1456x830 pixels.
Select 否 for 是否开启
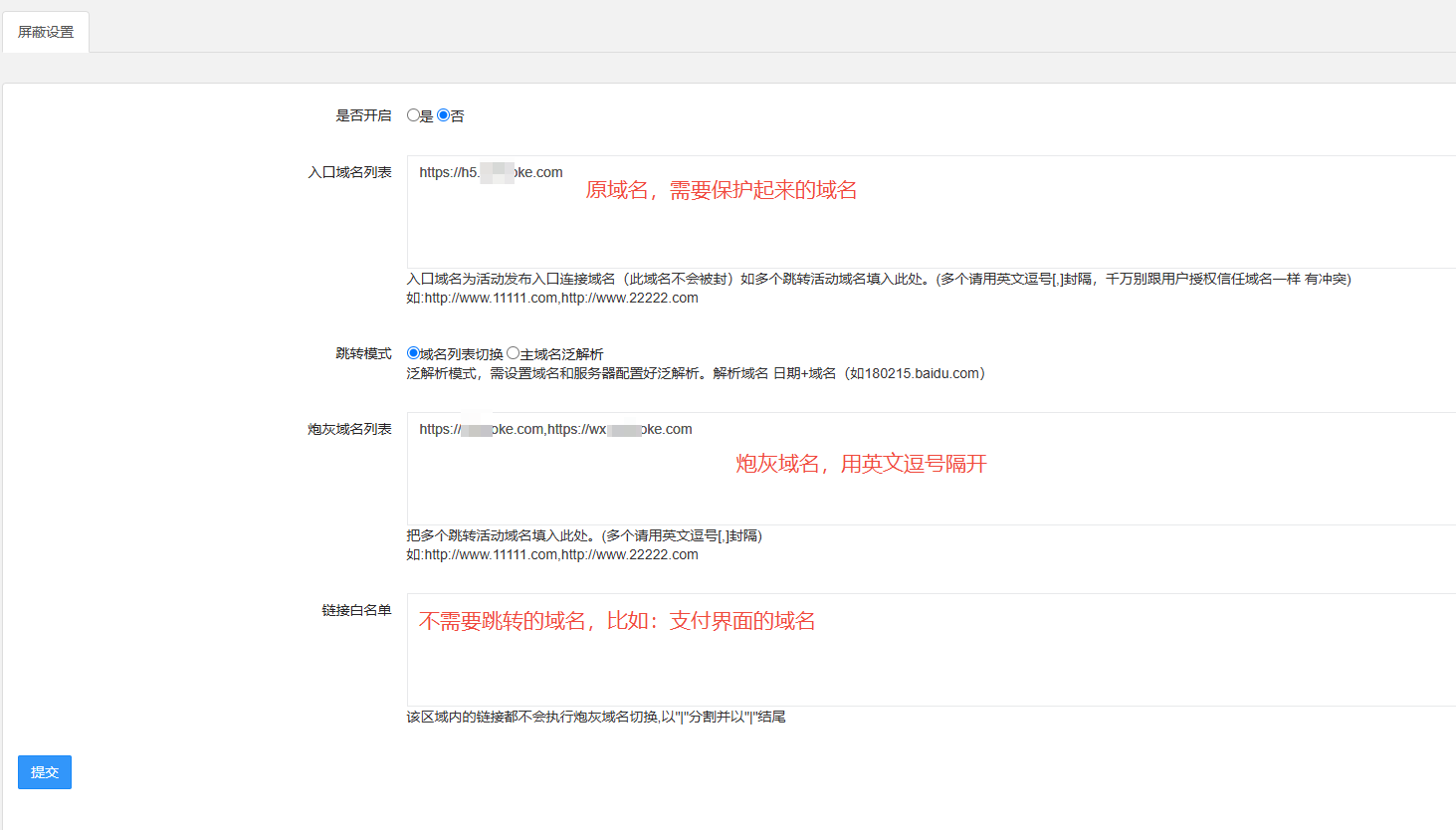[x=443, y=115]
